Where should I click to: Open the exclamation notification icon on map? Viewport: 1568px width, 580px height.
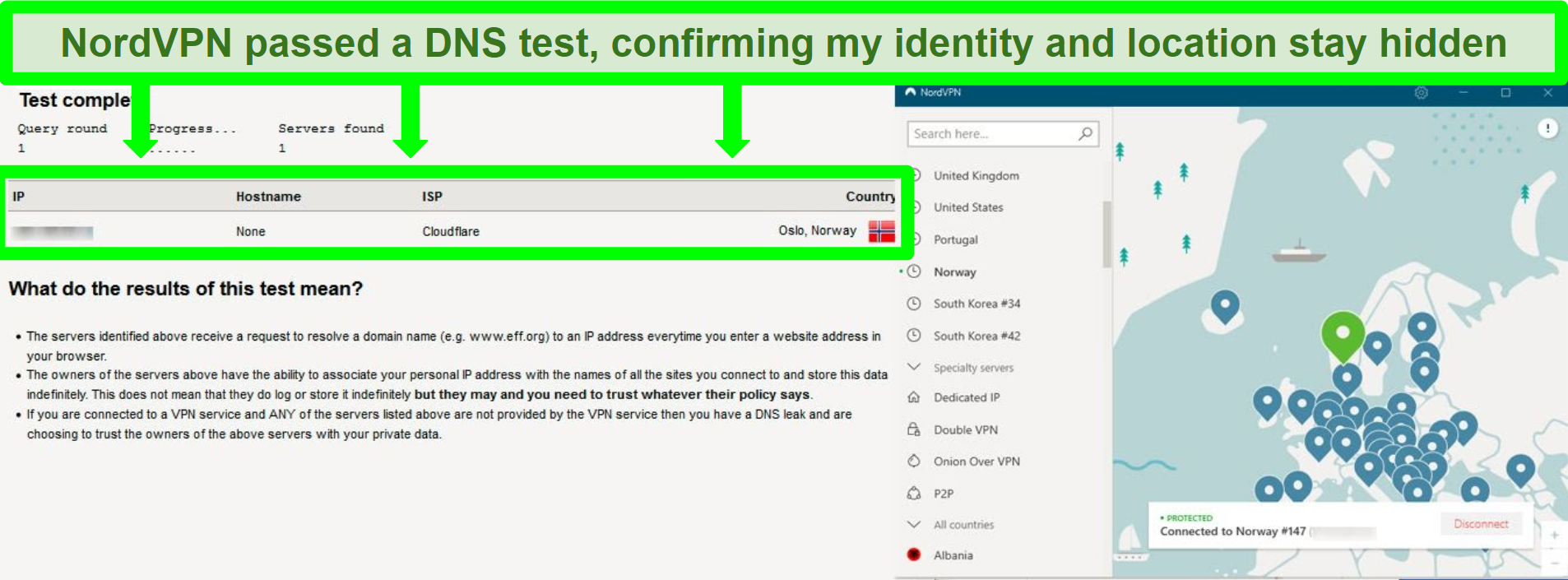coord(1547,128)
